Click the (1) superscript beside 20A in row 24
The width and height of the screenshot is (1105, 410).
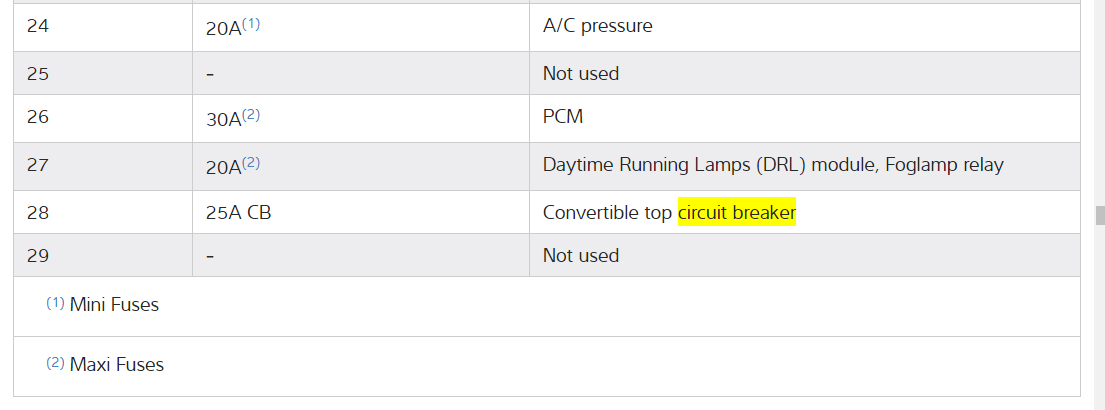(251, 24)
